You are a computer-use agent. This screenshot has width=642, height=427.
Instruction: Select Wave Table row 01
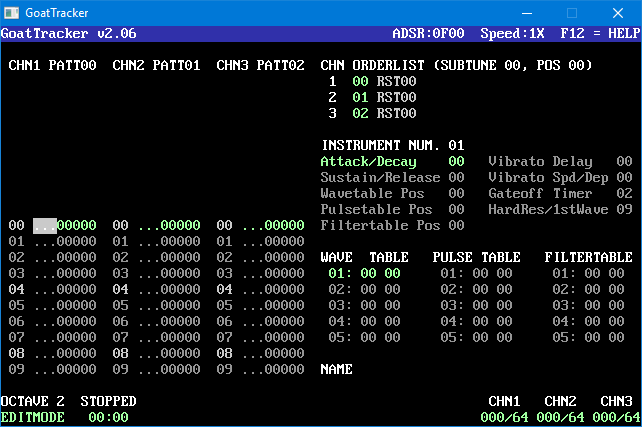pyautogui.click(x=364, y=273)
